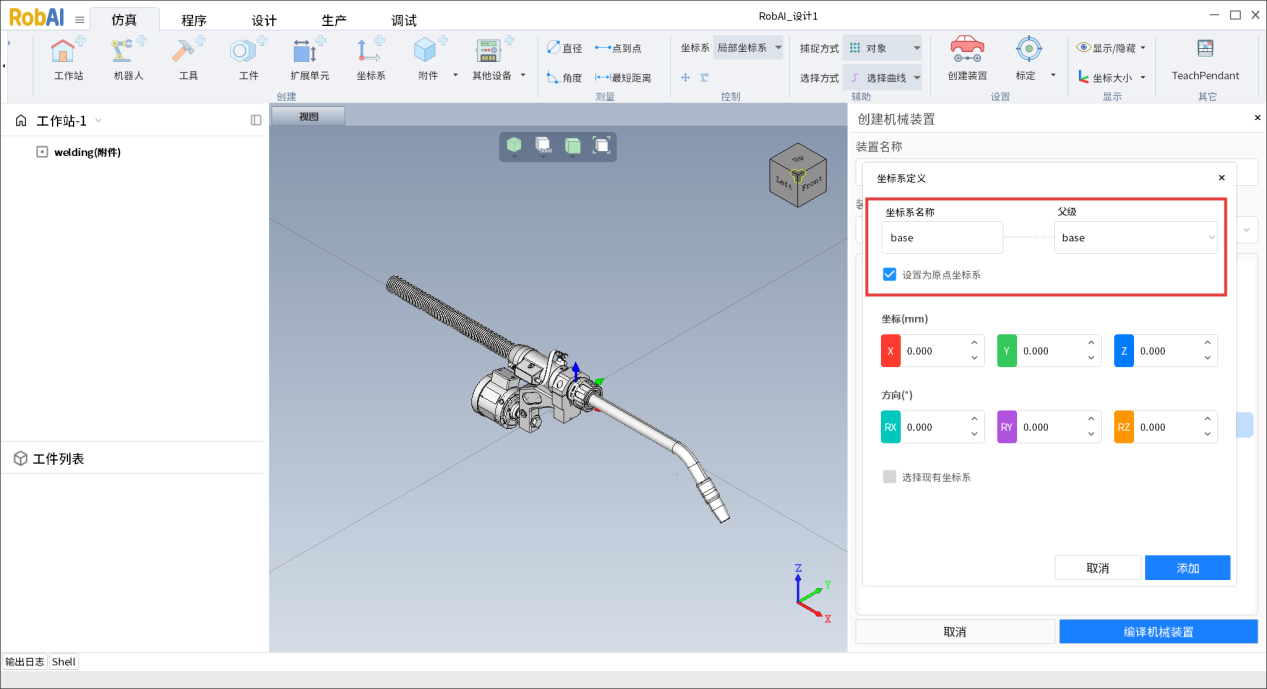This screenshot has height=689, width=1267.
Task: Open 捕捉方式 对象 dropdown
Action: (x=882, y=48)
